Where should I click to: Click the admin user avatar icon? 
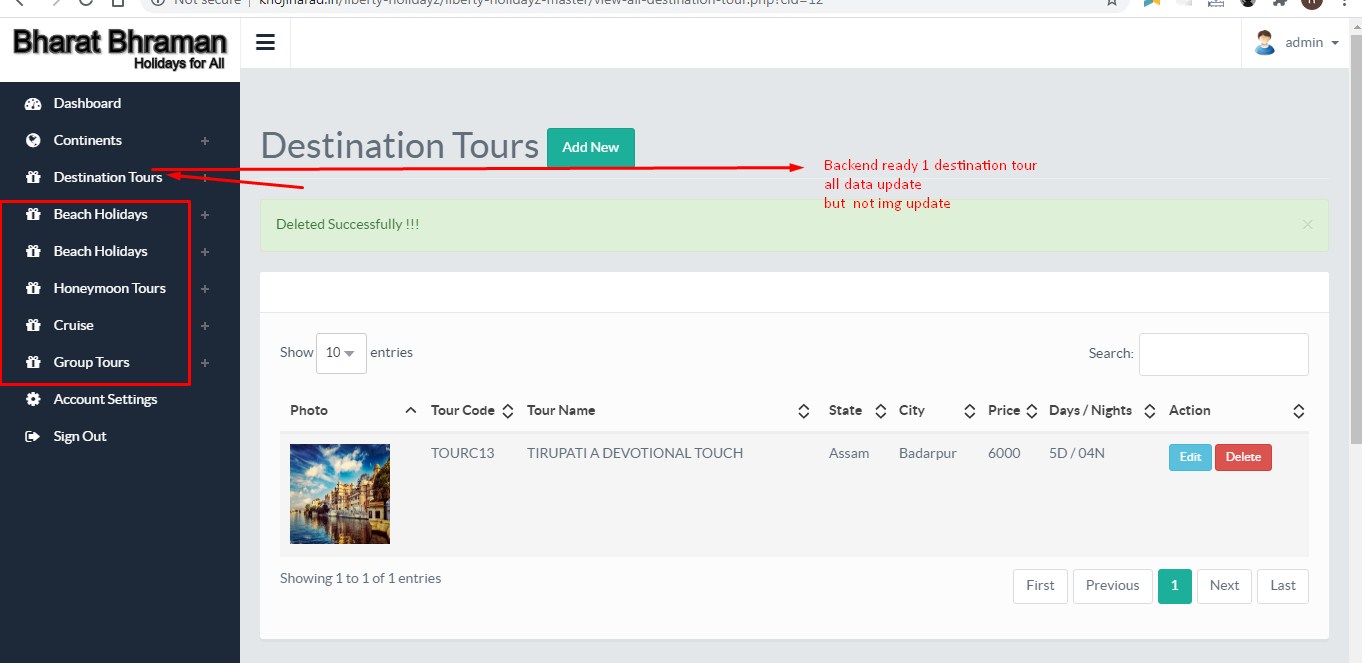point(1265,42)
